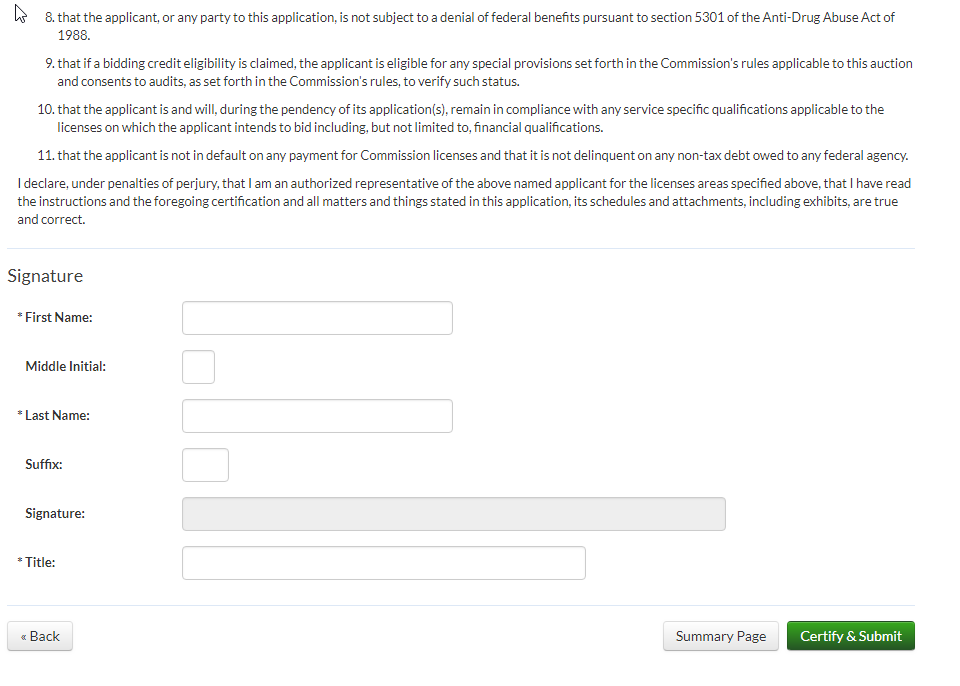The image size is (960, 686).
Task: Click the "First Name:" label
Action: pos(58,318)
